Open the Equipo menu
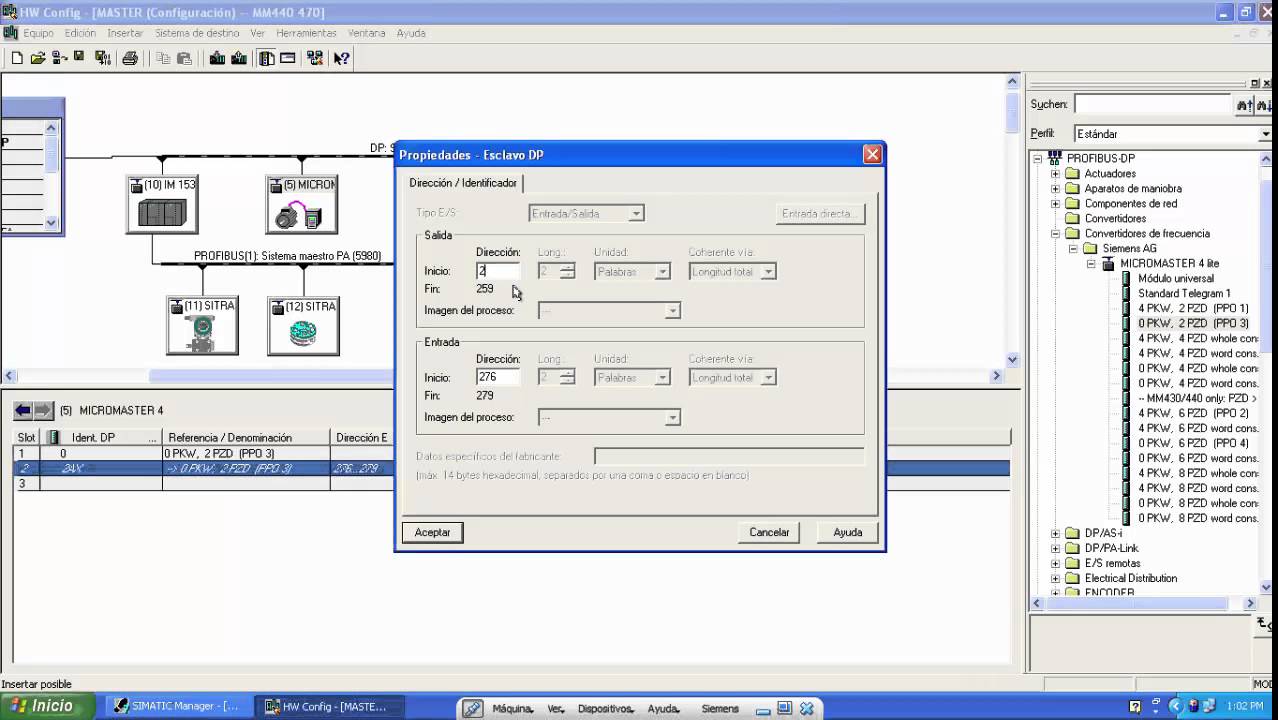Image resolution: width=1278 pixels, height=720 pixels. pyautogui.click(x=38, y=33)
